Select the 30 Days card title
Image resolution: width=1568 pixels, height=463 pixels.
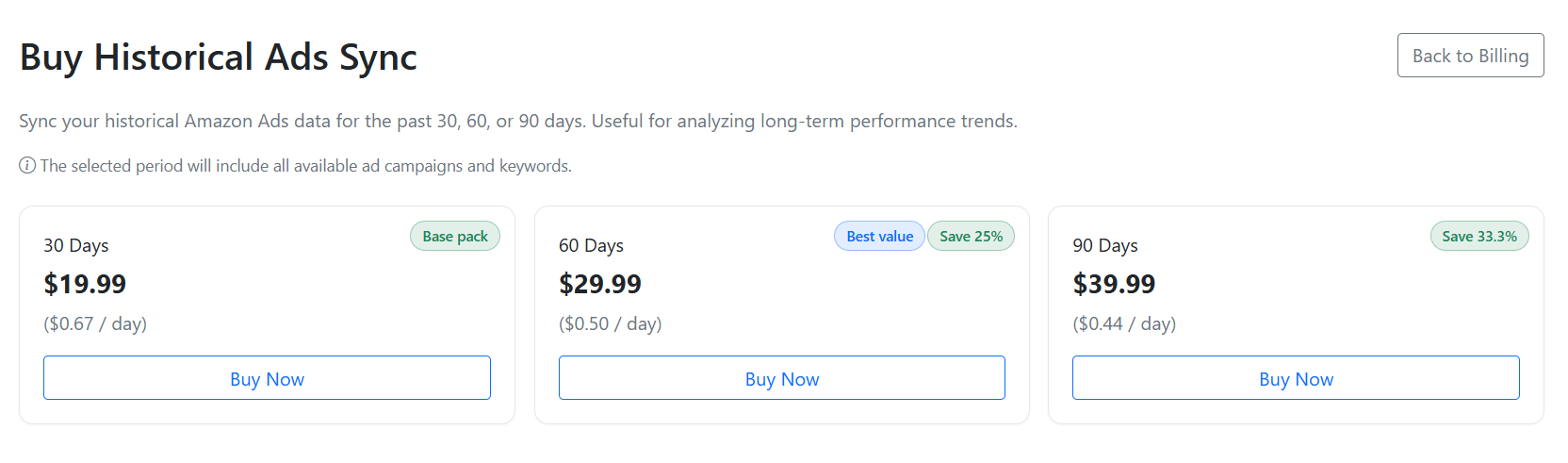coord(76,246)
